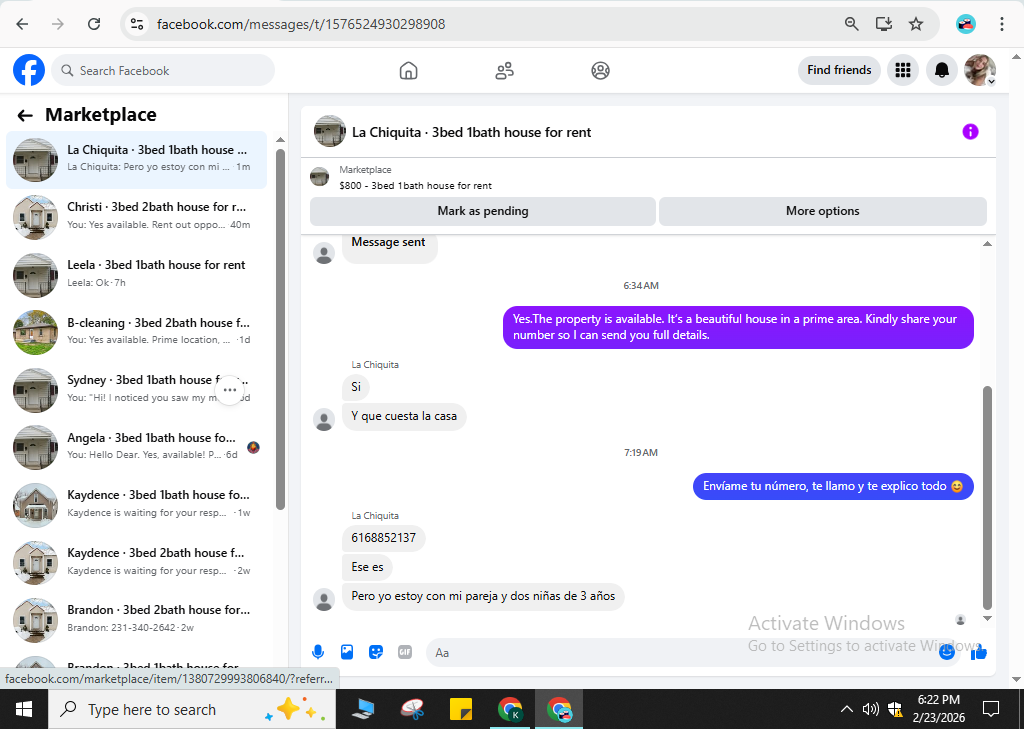
Task: Open Sticky Notes from the taskbar
Action: click(461, 709)
